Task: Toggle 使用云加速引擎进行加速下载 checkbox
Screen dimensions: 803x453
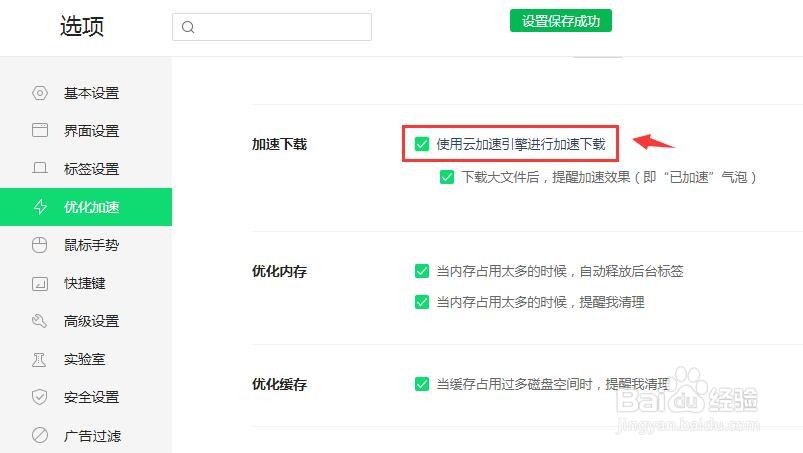Action: tap(422, 144)
